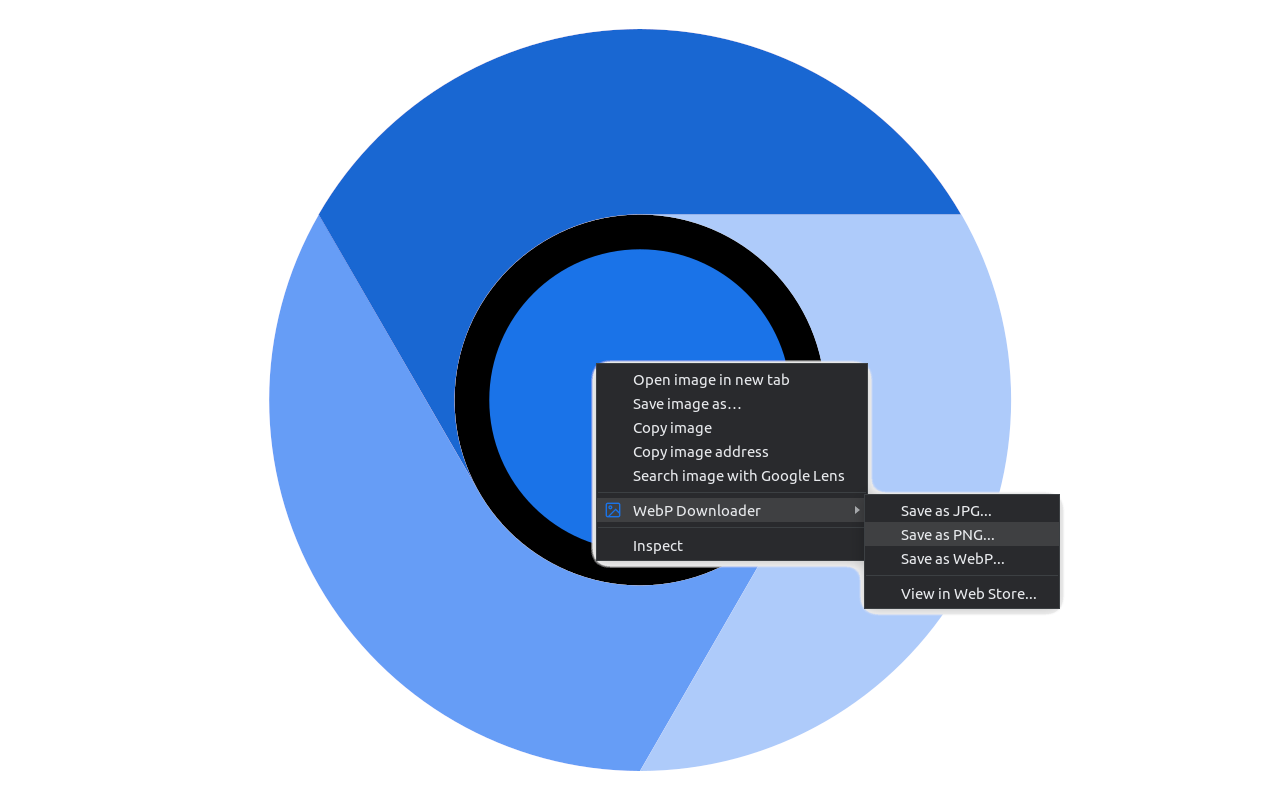The image size is (1280, 800).
Task: Choose Save as JPG... option
Action: [x=962, y=511]
